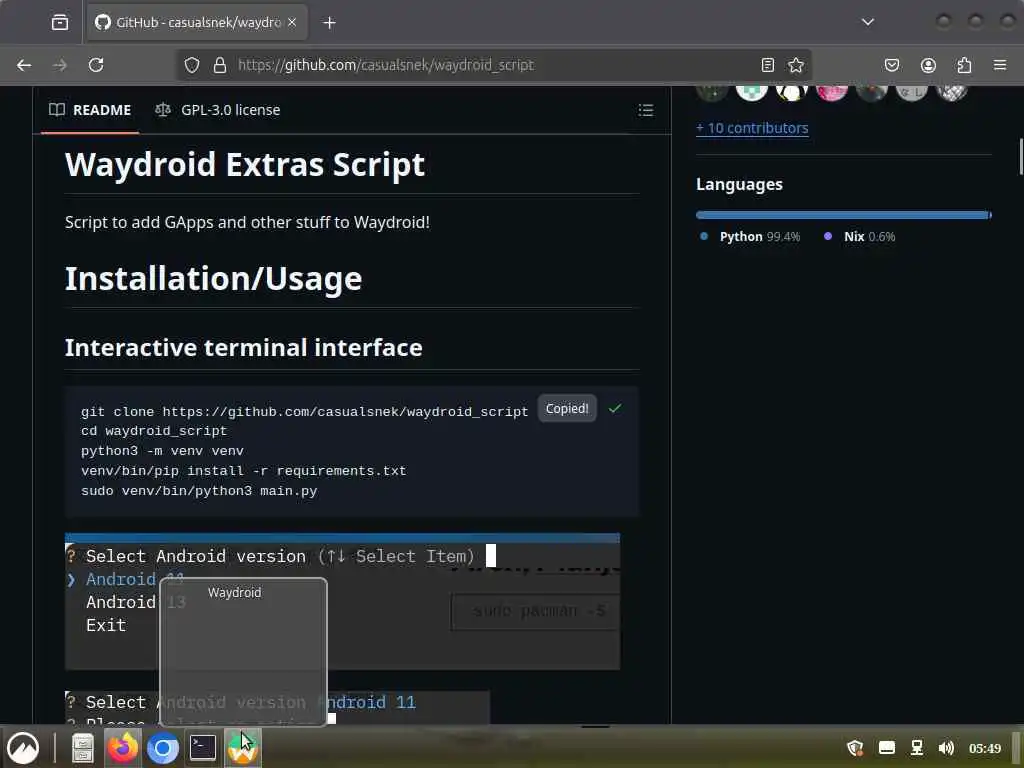Open keyboard tray icon
Image resolution: width=1024 pixels, height=768 pixels.
pos(886,748)
